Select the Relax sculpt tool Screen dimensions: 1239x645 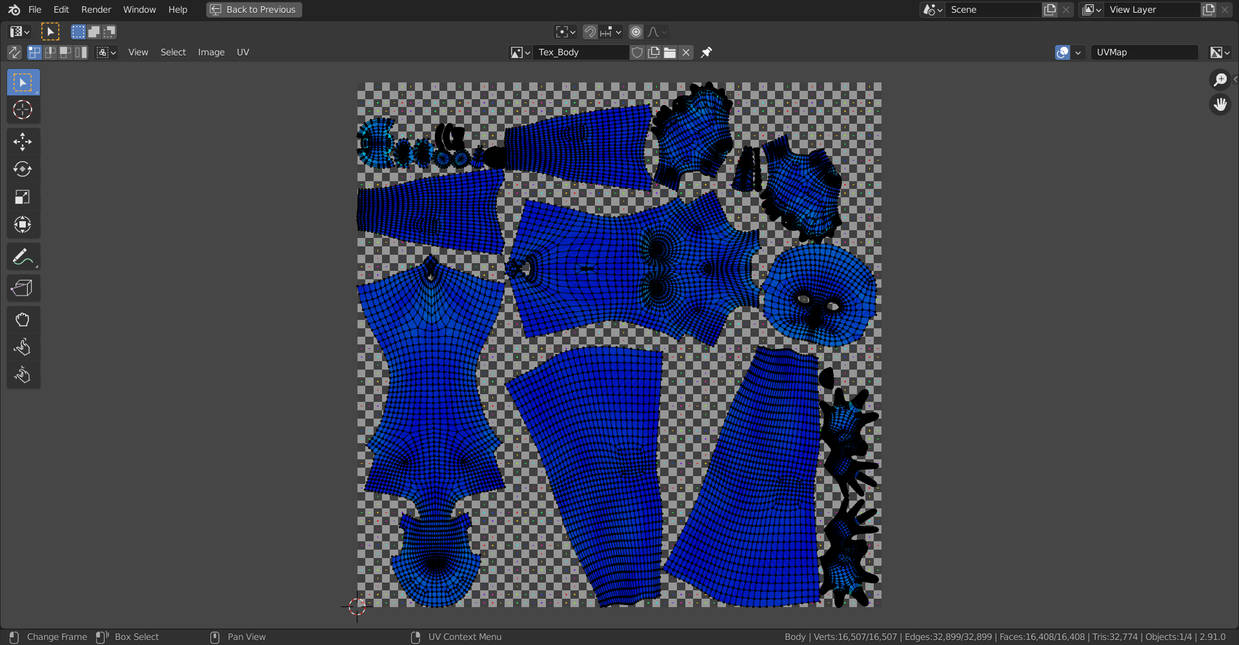click(22, 347)
